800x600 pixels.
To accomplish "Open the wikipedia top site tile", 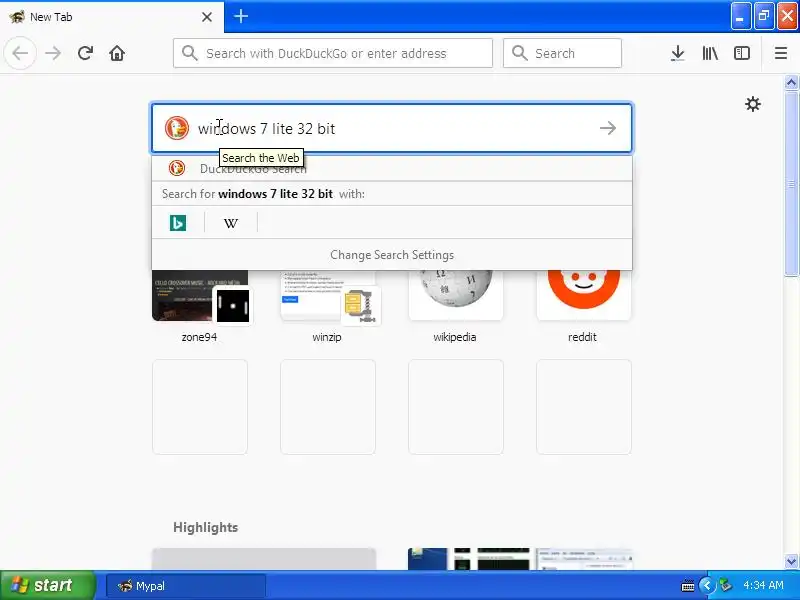I will (x=455, y=305).
